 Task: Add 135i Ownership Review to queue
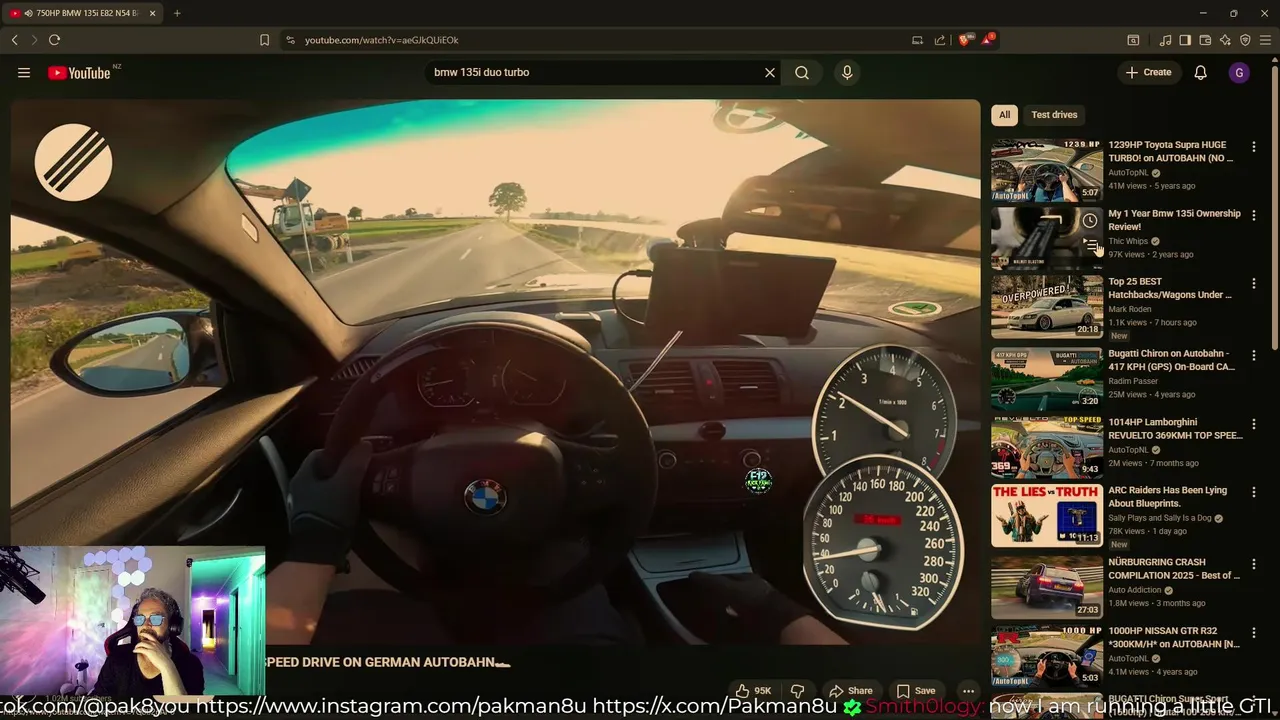pyautogui.click(x=1090, y=244)
